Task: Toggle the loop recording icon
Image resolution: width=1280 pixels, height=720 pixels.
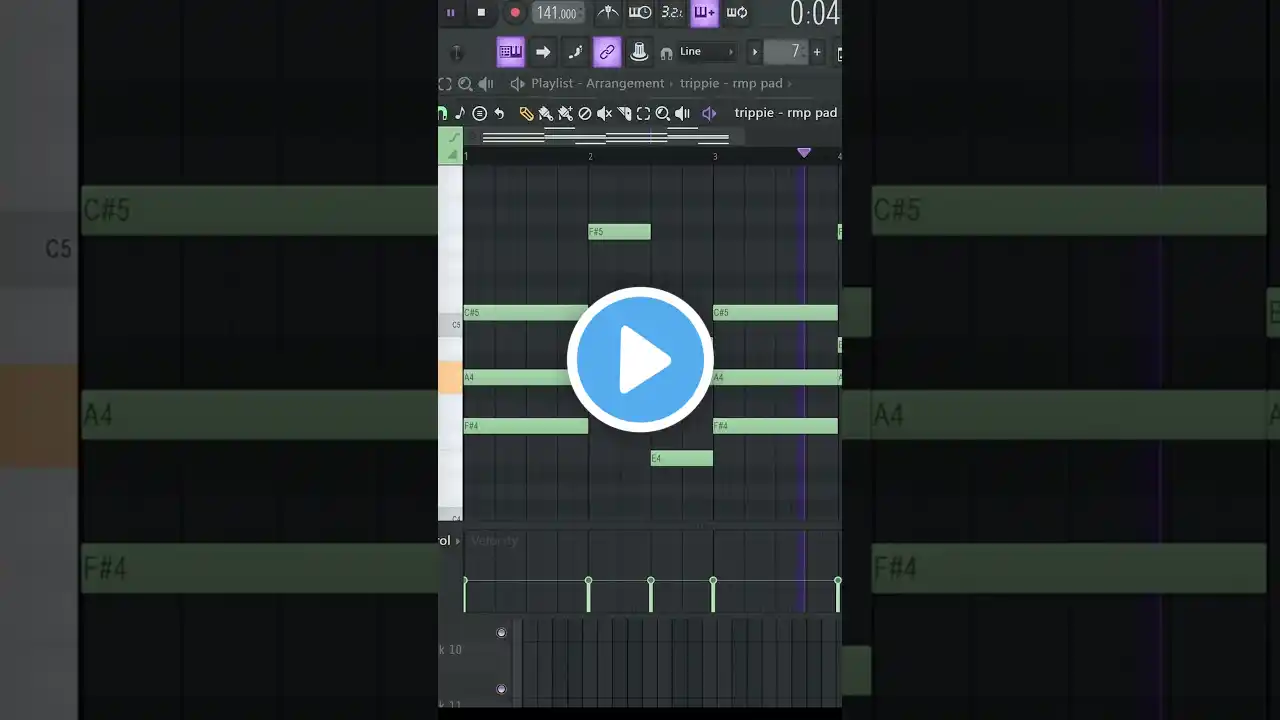Action: coord(737,13)
